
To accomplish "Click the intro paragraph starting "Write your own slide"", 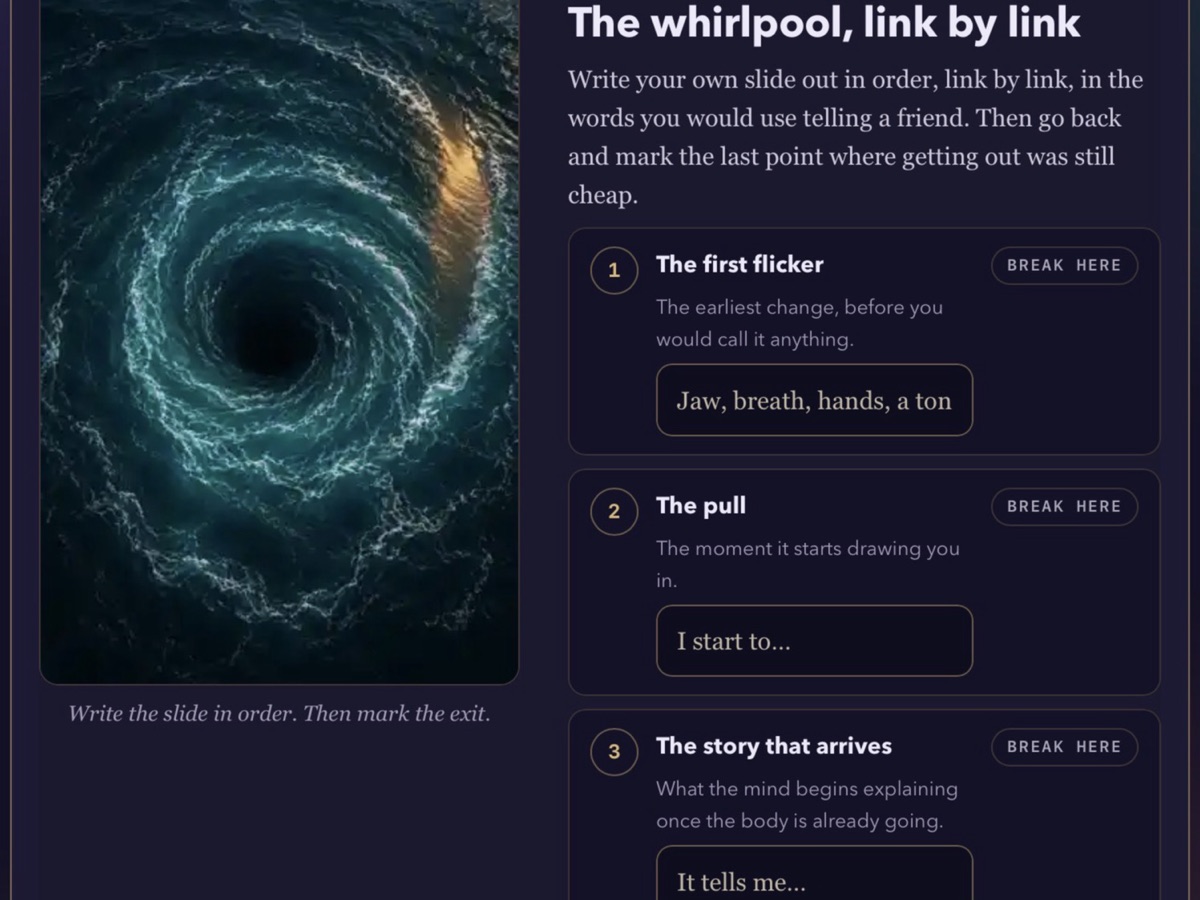I will coord(856,137).
